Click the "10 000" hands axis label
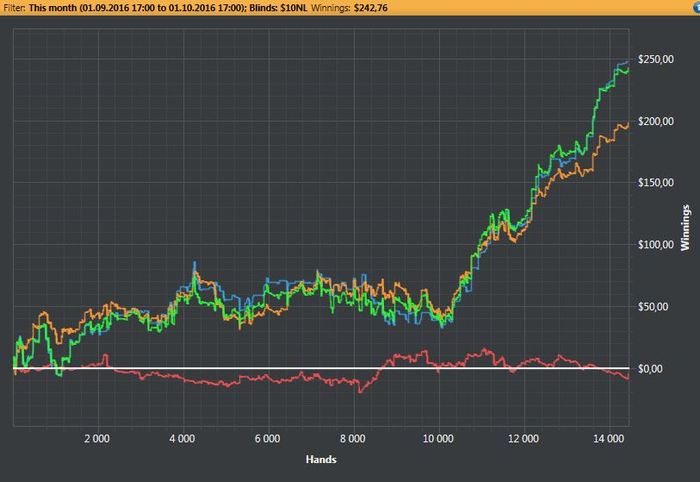Screen dimensions: 700x482 click(438, 439)
